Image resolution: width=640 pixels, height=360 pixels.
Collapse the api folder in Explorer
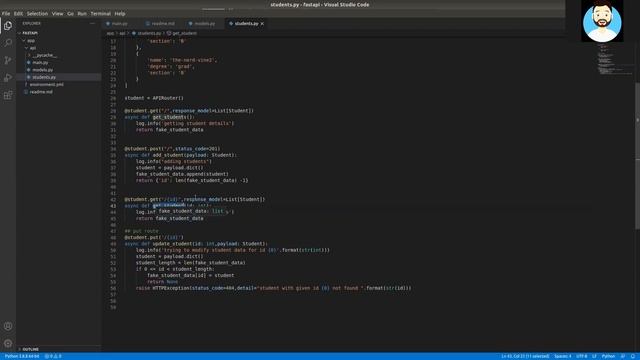click(31, 48)
